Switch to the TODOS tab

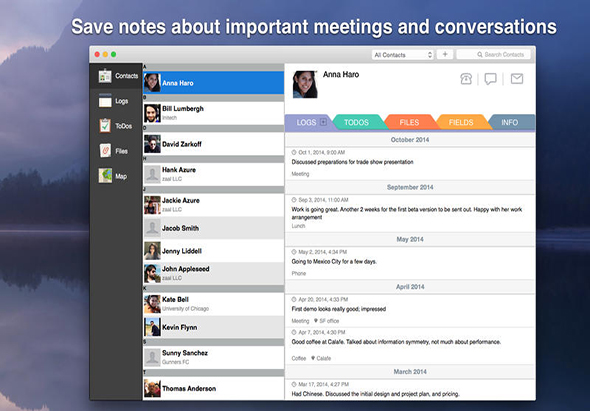pyautogui.click(x=356, y=122)
